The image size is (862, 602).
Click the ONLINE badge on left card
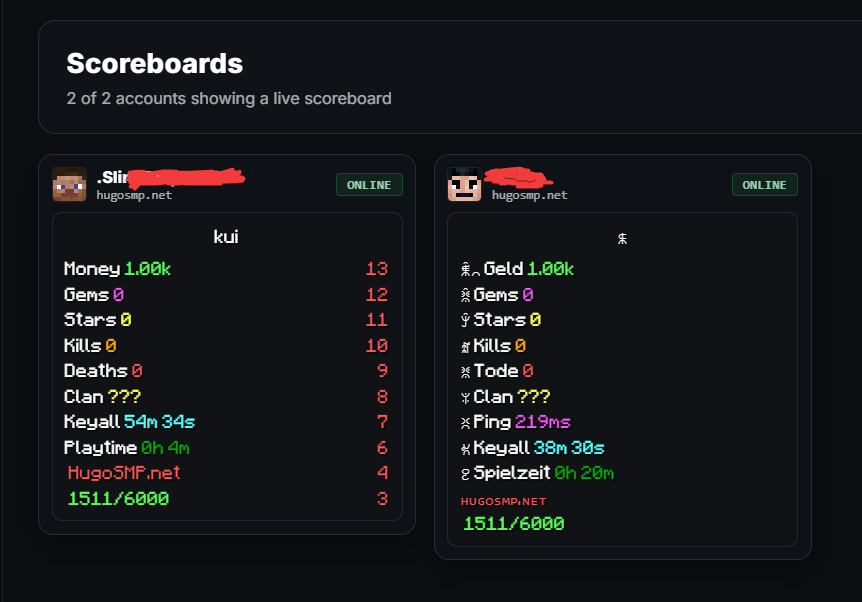(x=369, y=185)
